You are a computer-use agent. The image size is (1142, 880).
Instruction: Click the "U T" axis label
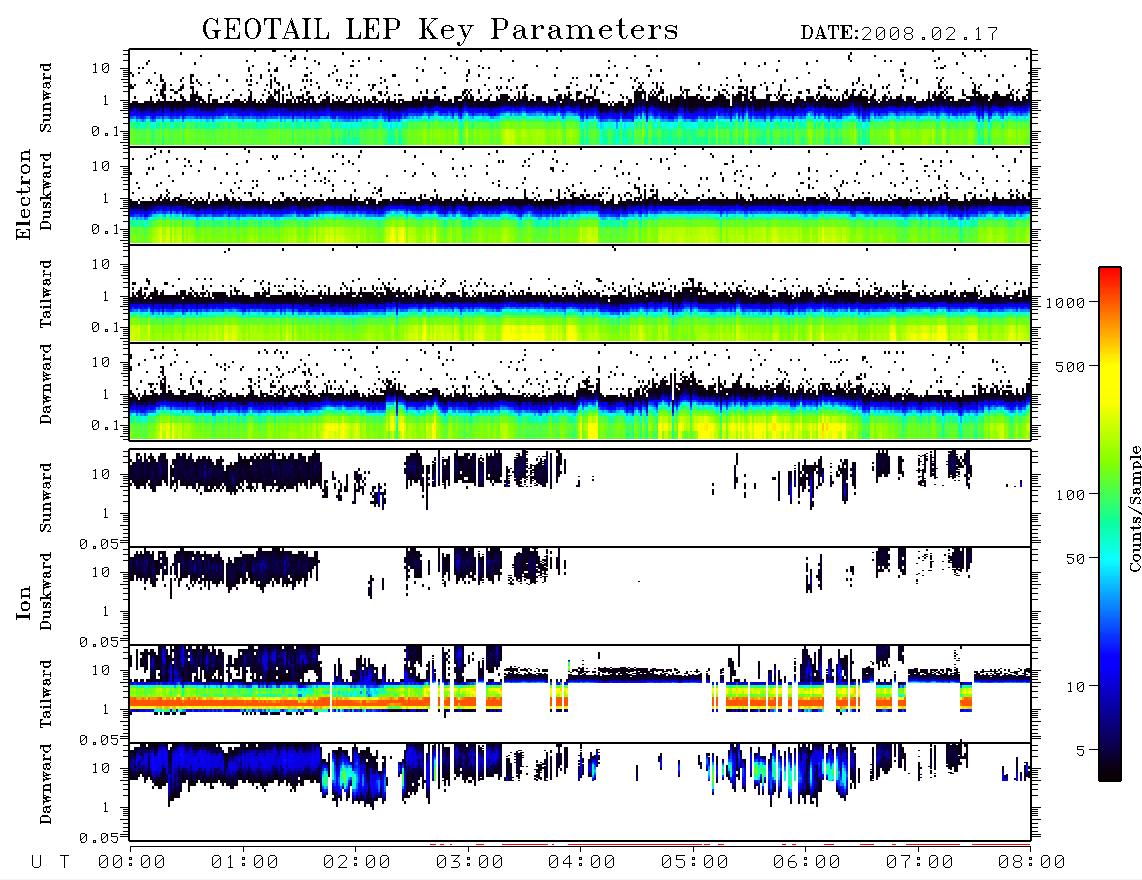pos(50,863)
